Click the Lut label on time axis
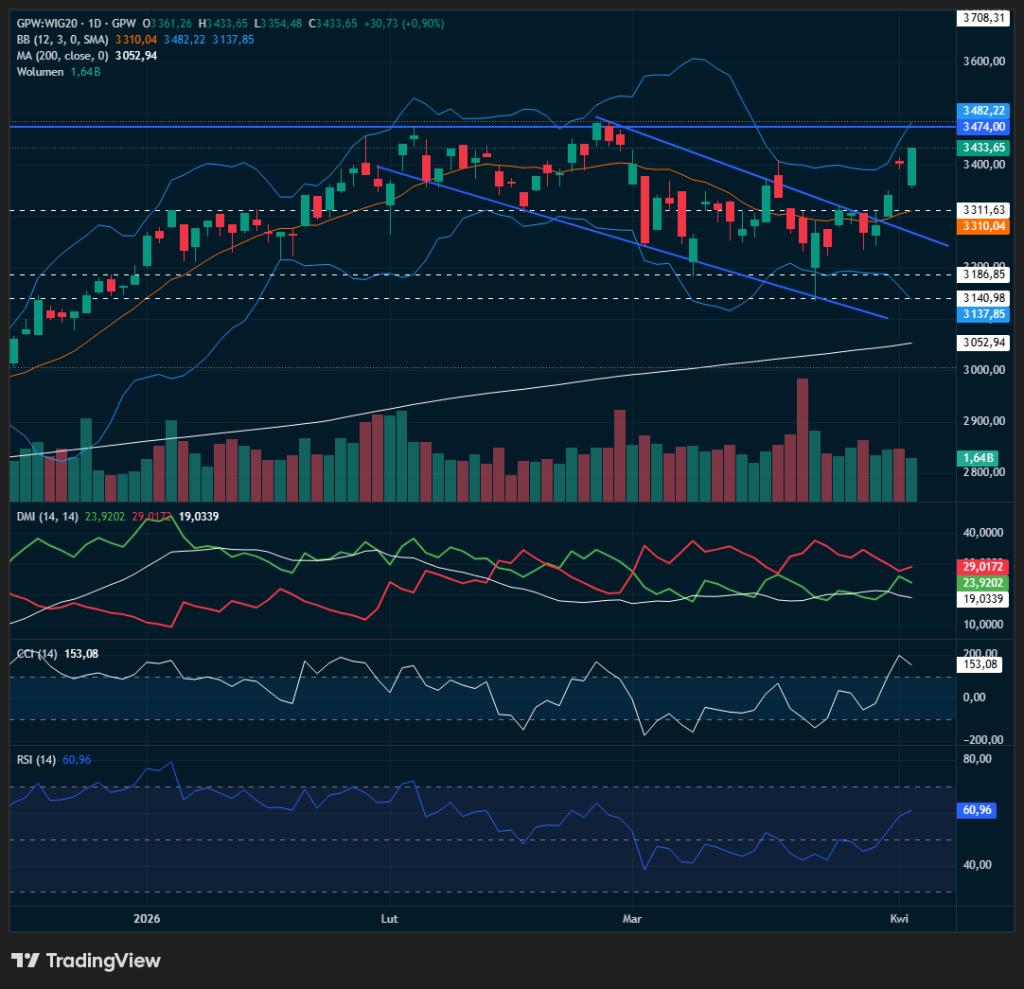 390,917
